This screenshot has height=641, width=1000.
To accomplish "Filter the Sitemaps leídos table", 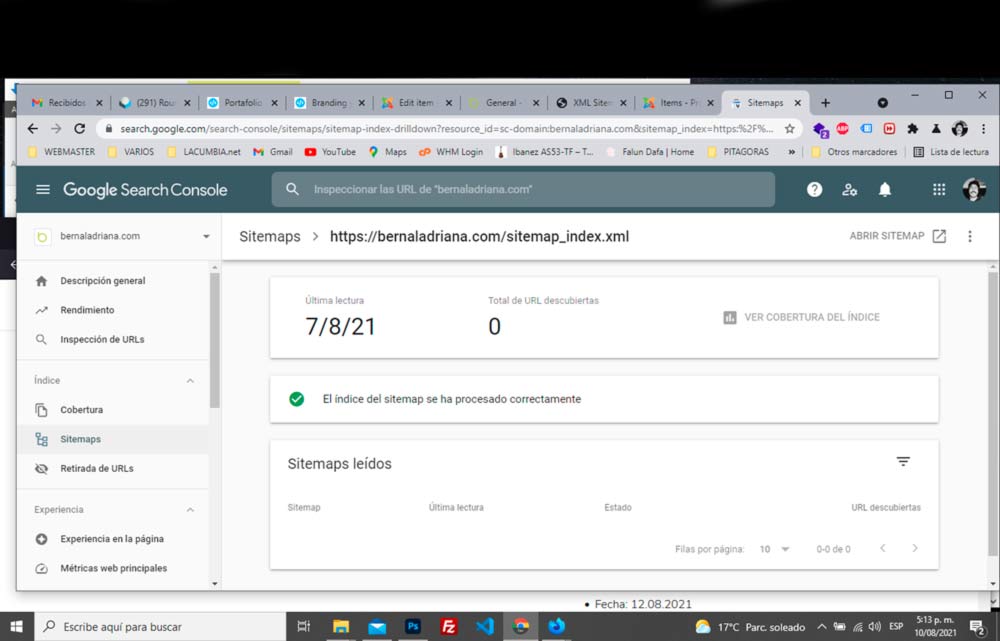I will 903,462.
